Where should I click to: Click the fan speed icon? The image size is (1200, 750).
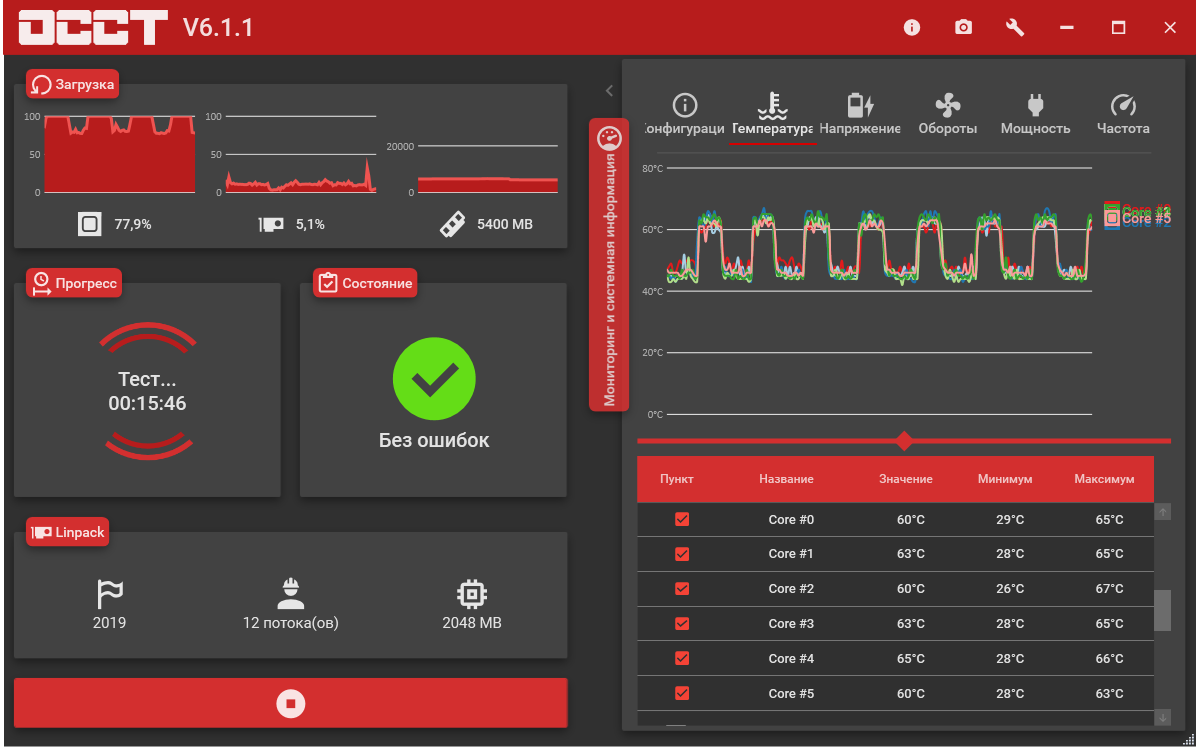tap(947, 105)
